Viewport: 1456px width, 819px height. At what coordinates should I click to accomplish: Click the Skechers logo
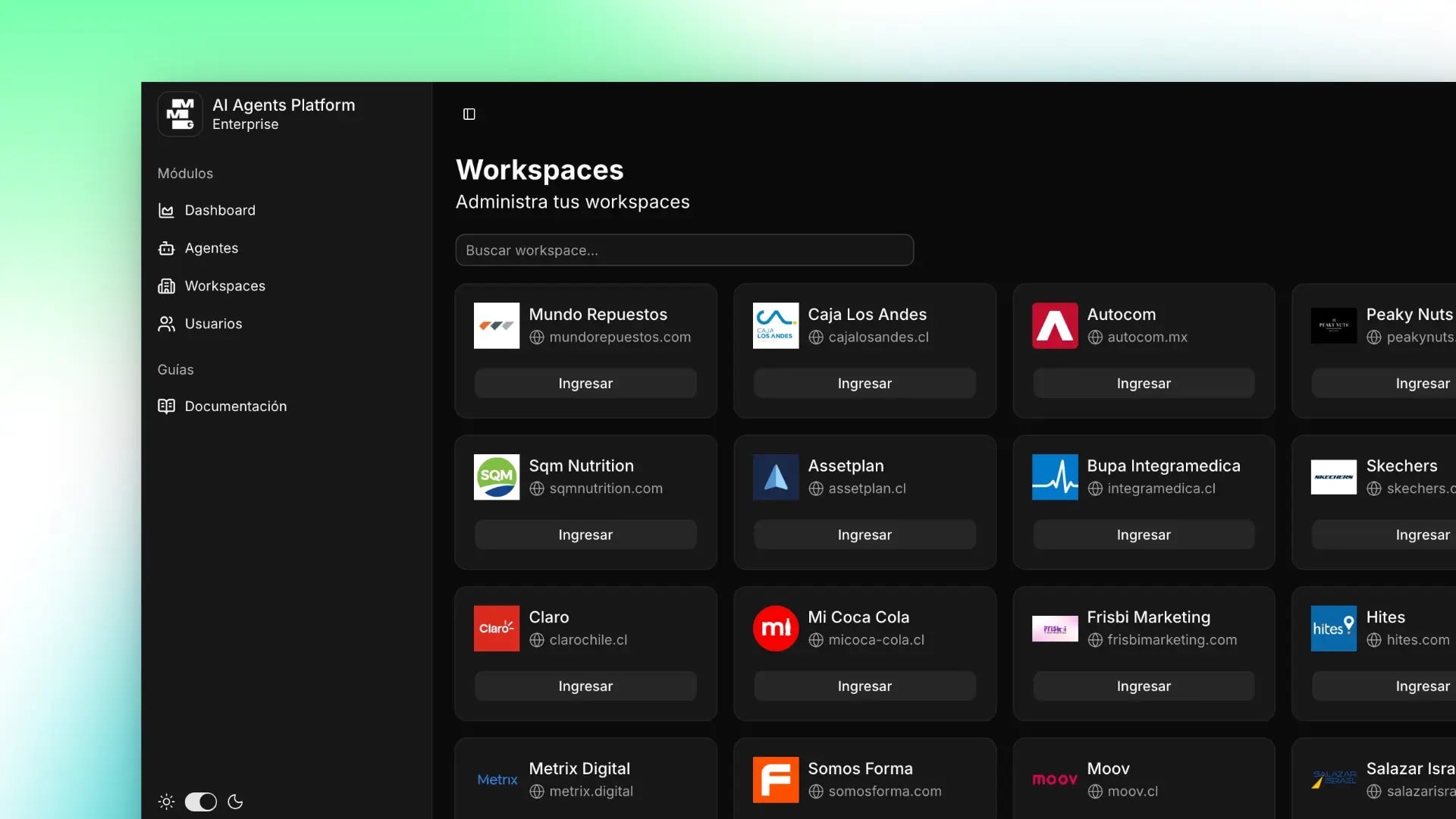(x=1334, y=477)
